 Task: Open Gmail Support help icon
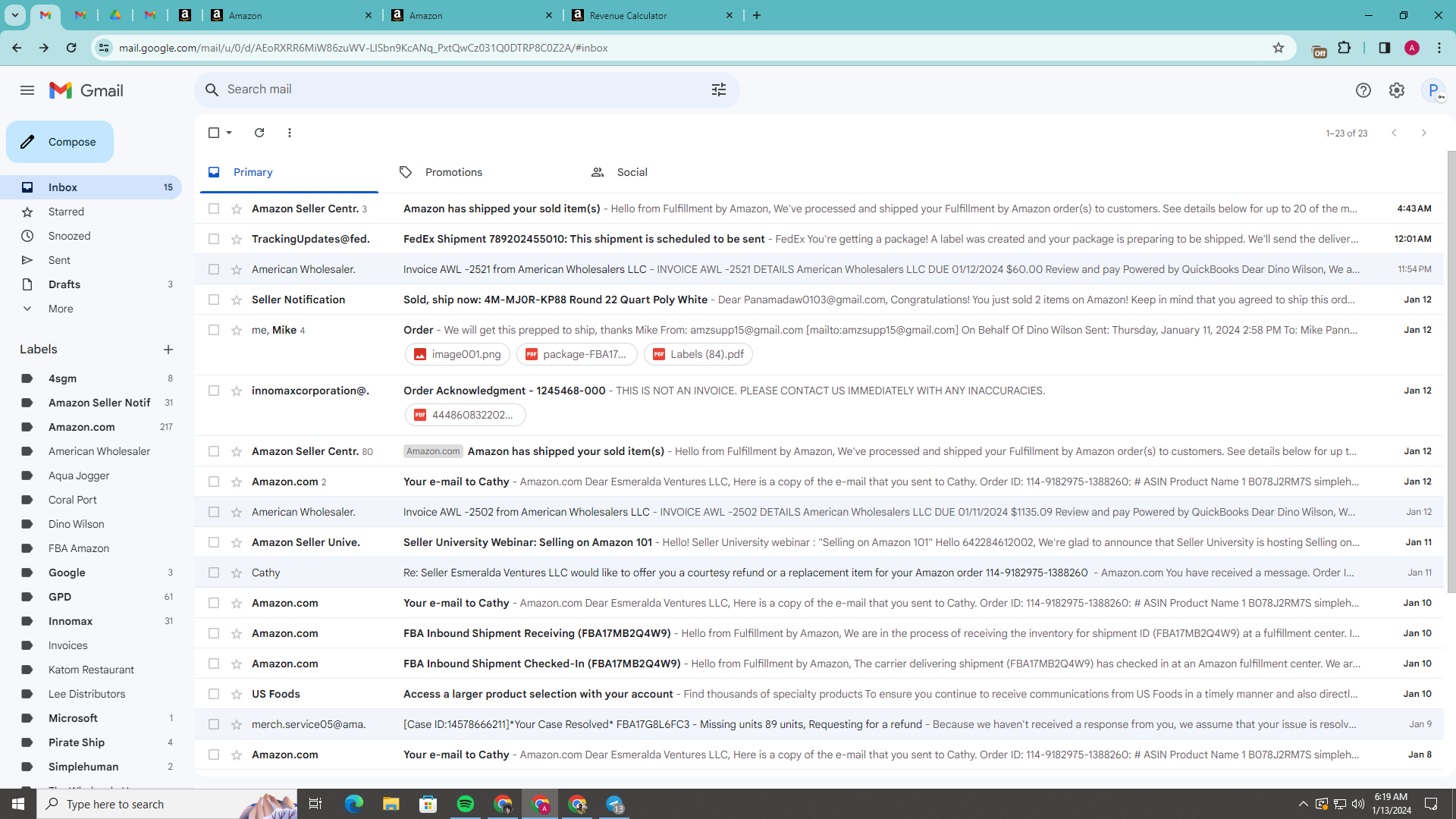pos(1363,90)
